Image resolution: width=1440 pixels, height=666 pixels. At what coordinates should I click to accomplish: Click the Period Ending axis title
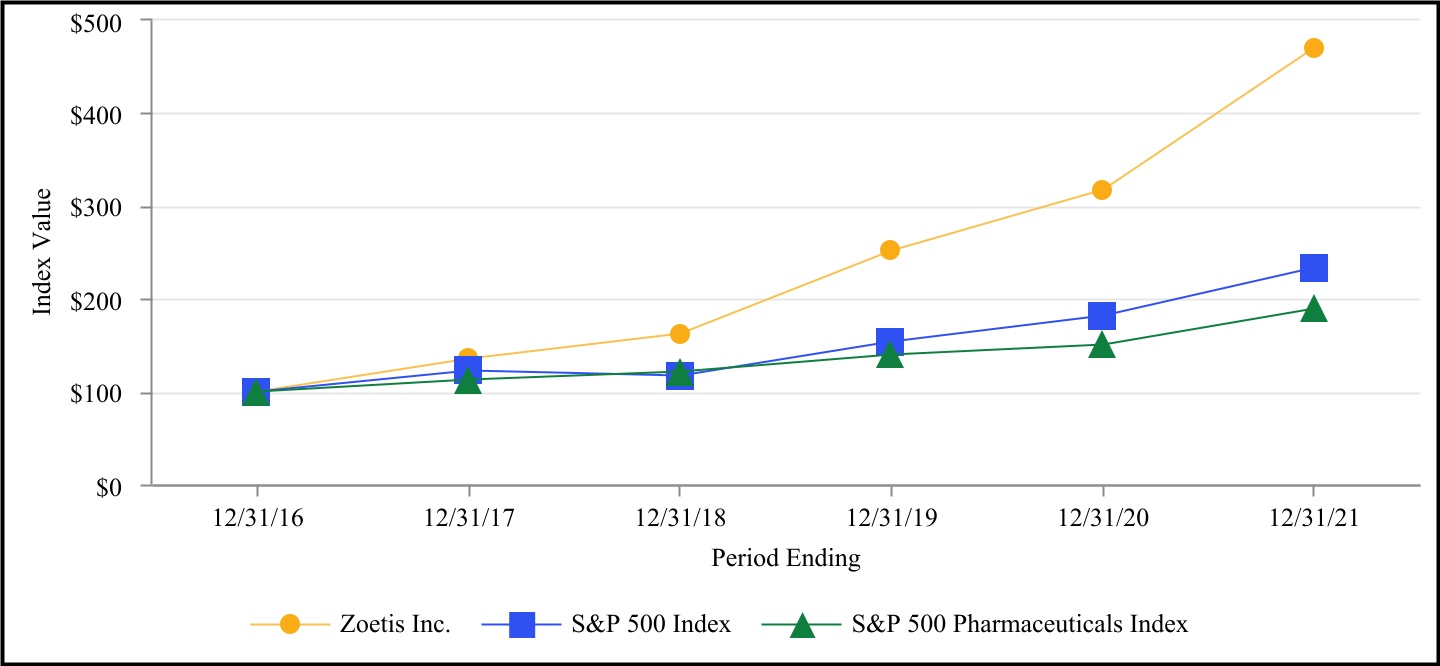tap(785, 558)
